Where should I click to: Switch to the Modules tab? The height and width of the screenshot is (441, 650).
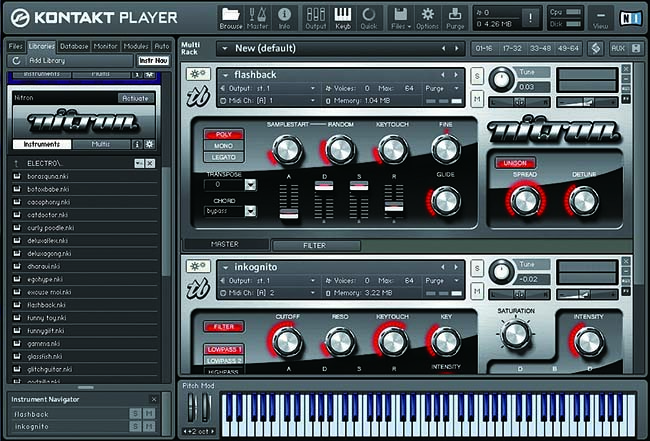136,46
